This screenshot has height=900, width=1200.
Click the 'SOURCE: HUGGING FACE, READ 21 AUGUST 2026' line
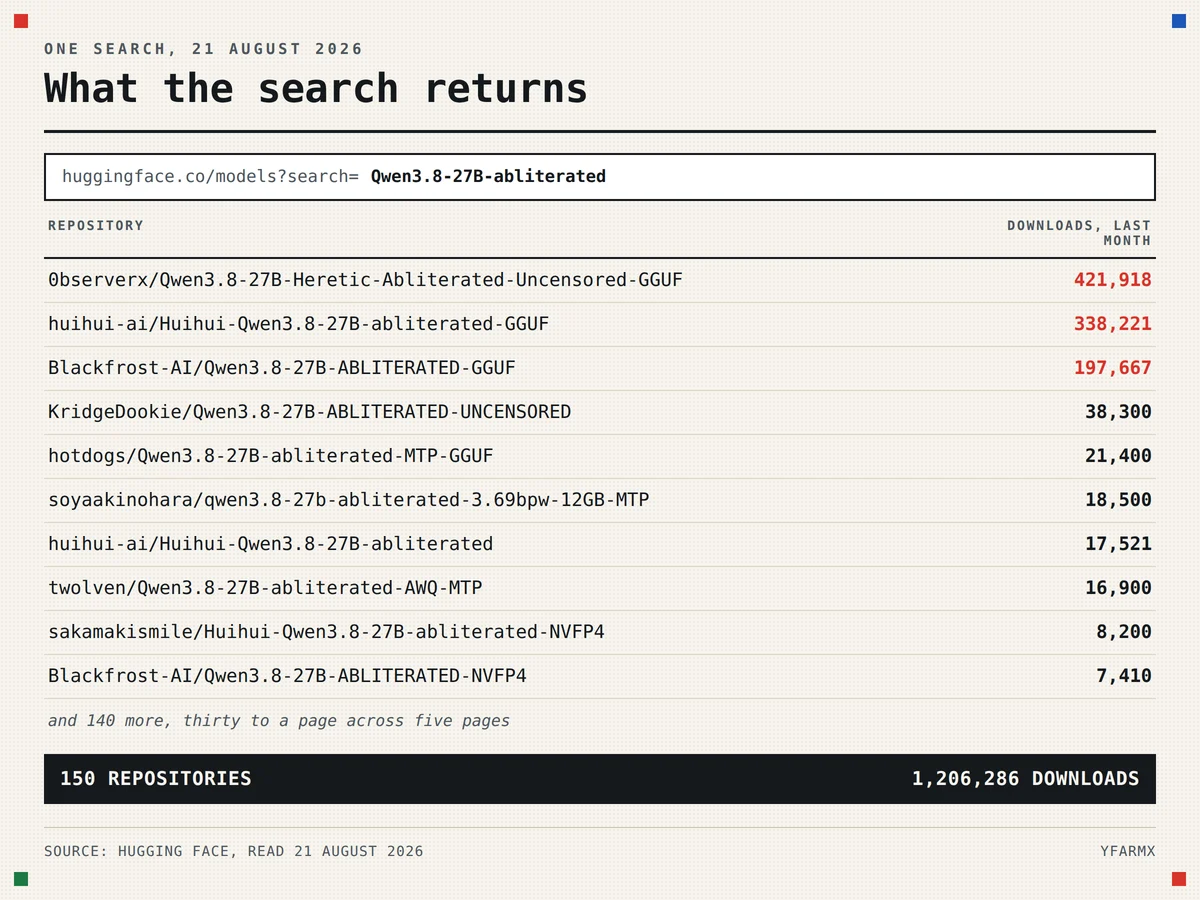[x=234, y=852]
